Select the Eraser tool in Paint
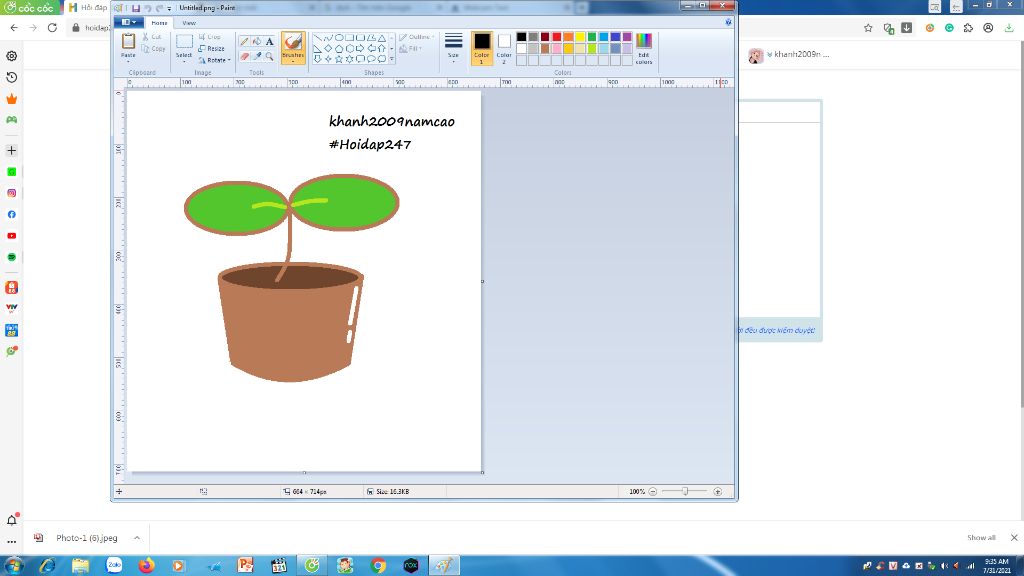Viewport: 1024px width, 576px height. [244, 57]
